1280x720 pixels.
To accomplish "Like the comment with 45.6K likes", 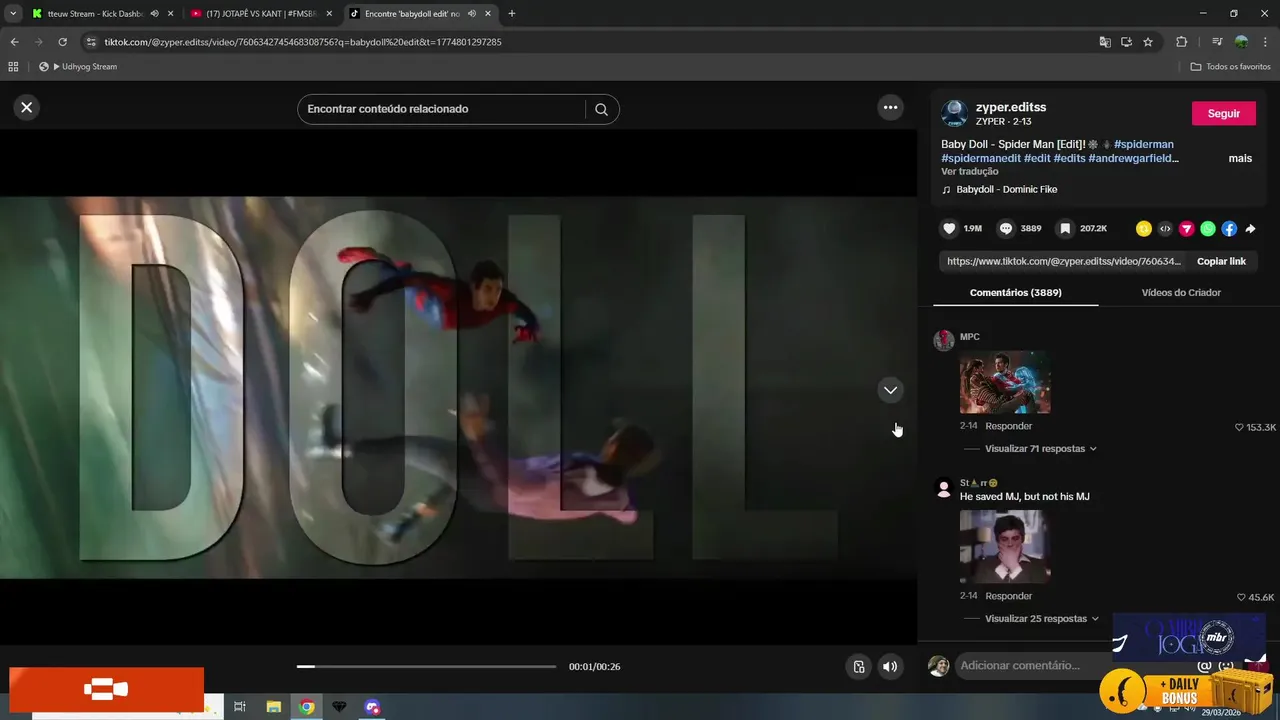I will pyautogui.click(x=1241, y=598).
